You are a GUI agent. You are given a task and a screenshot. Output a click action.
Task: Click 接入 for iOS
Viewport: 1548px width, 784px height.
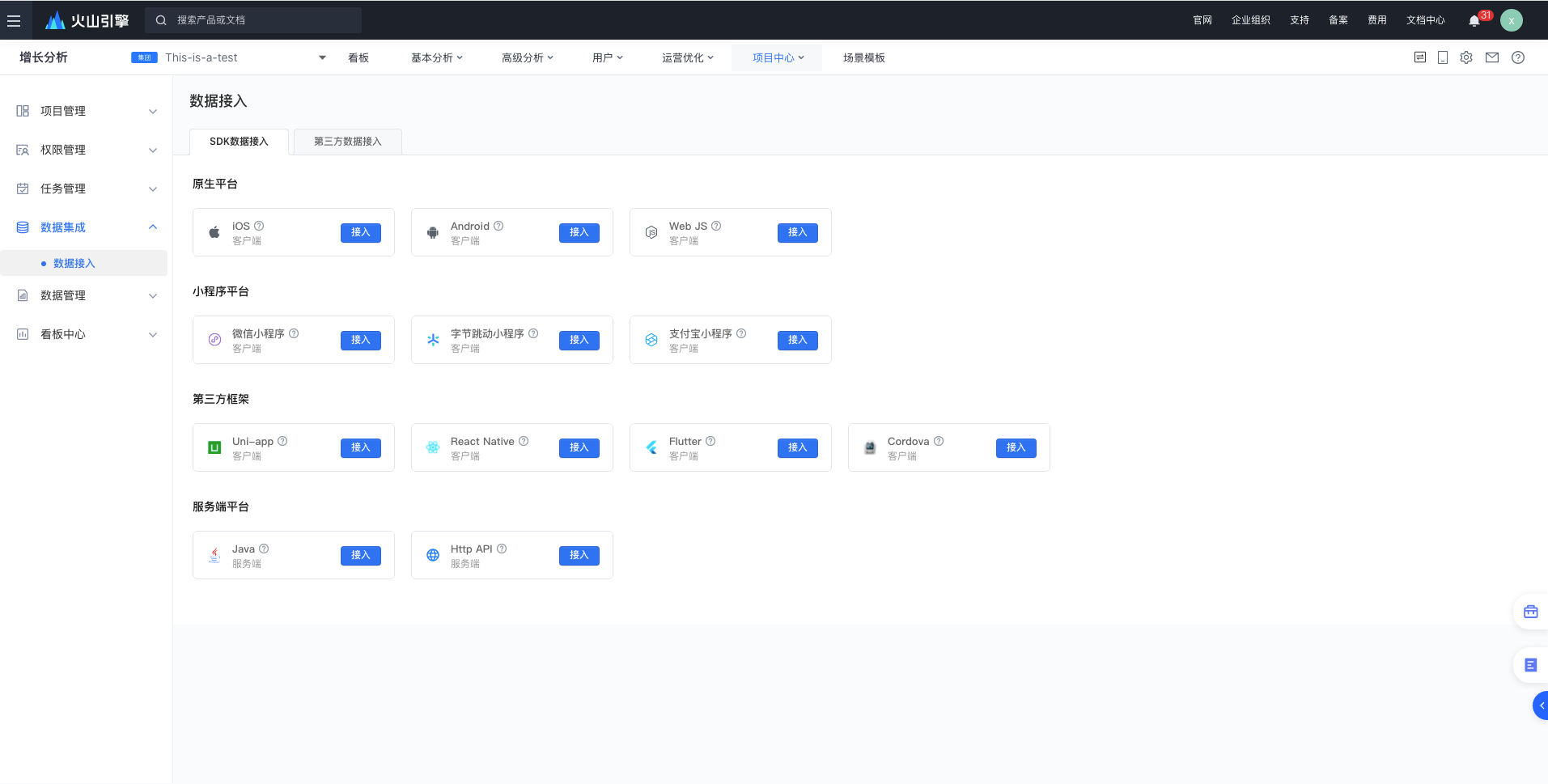(361, 232)
